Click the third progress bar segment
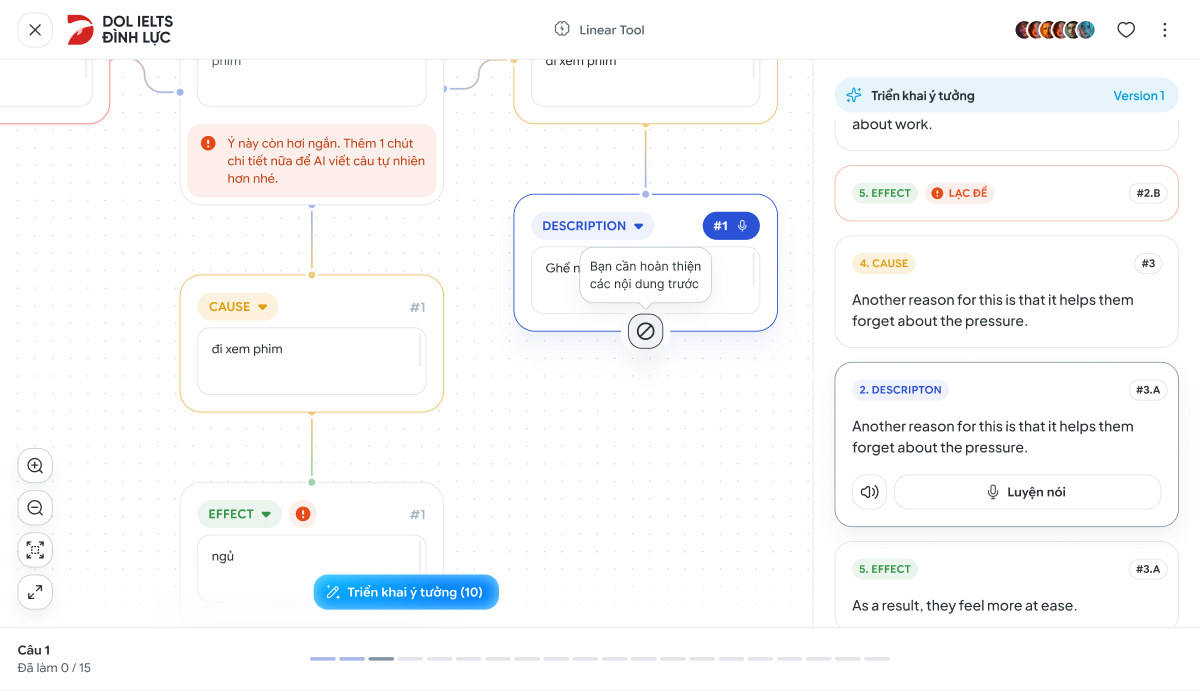The width and height of the screenshot is (1200, 691). [381, 659]
